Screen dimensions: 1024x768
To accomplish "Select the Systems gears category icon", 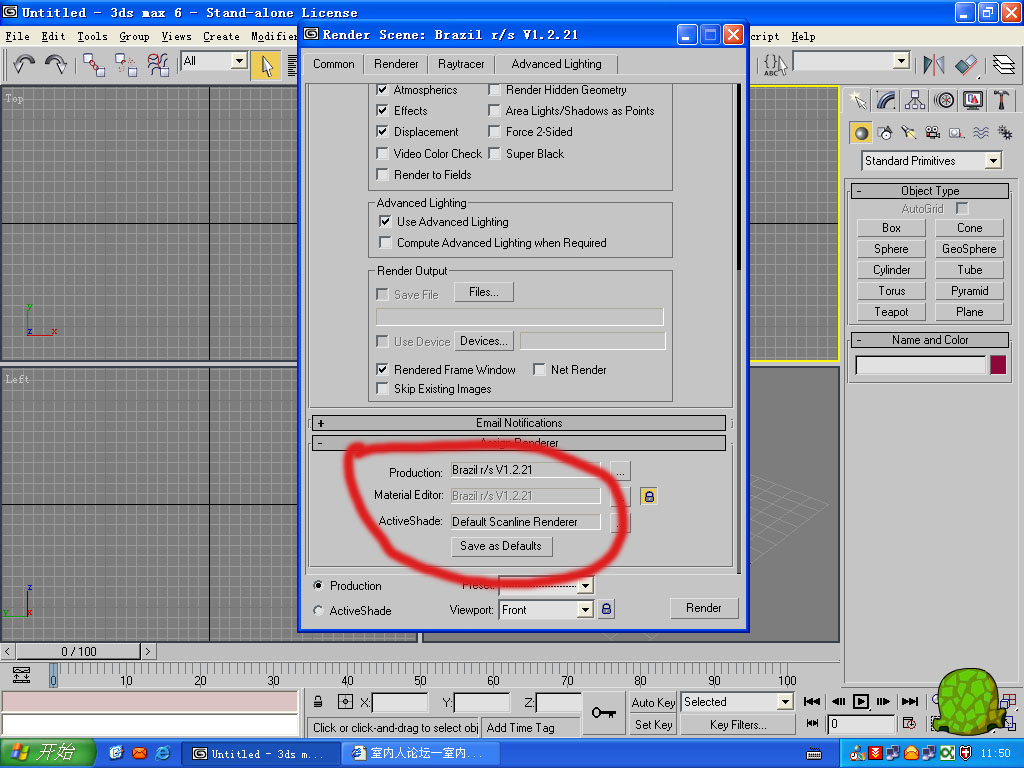I will point(1004,133).
